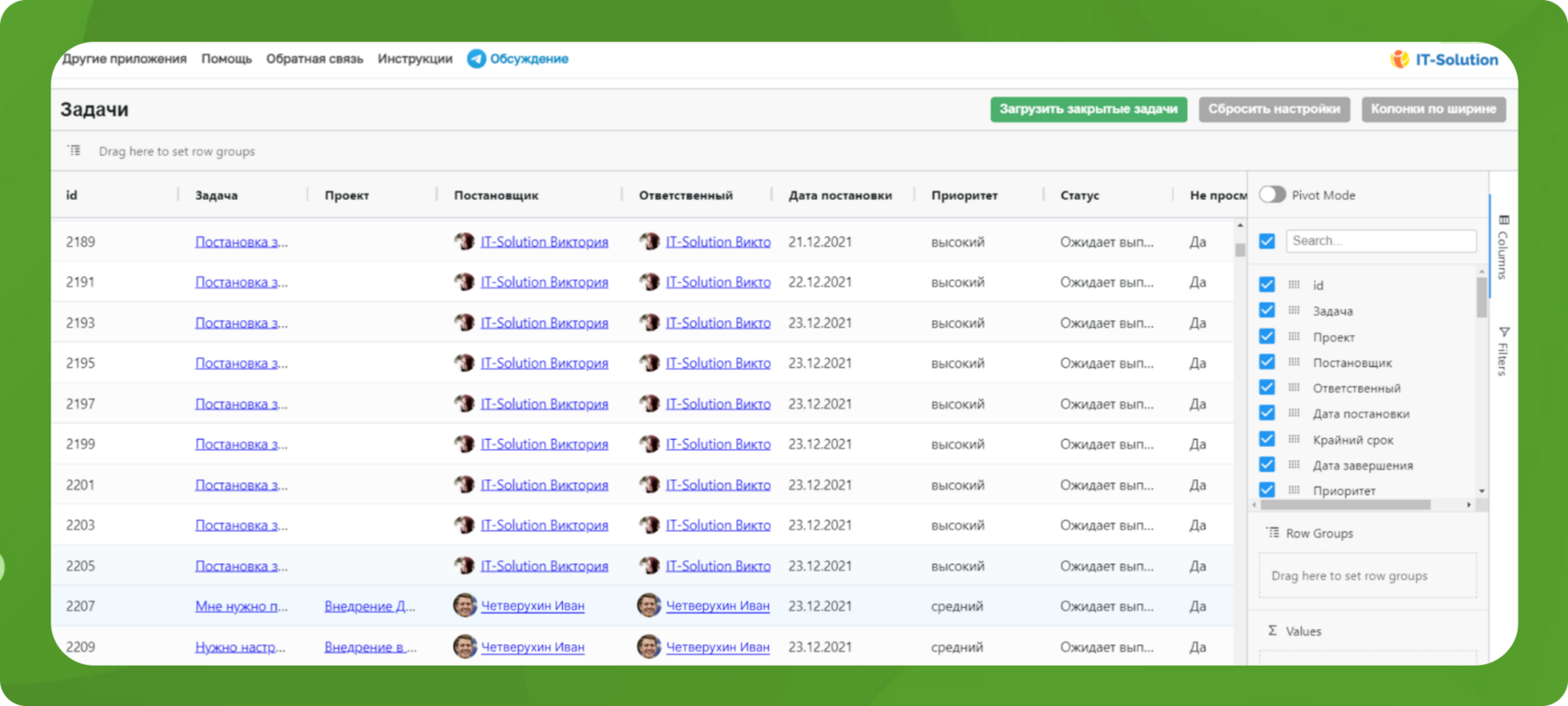
Task: Click the Загрузить закрытые задачи button
Action: coord(1088,109)
